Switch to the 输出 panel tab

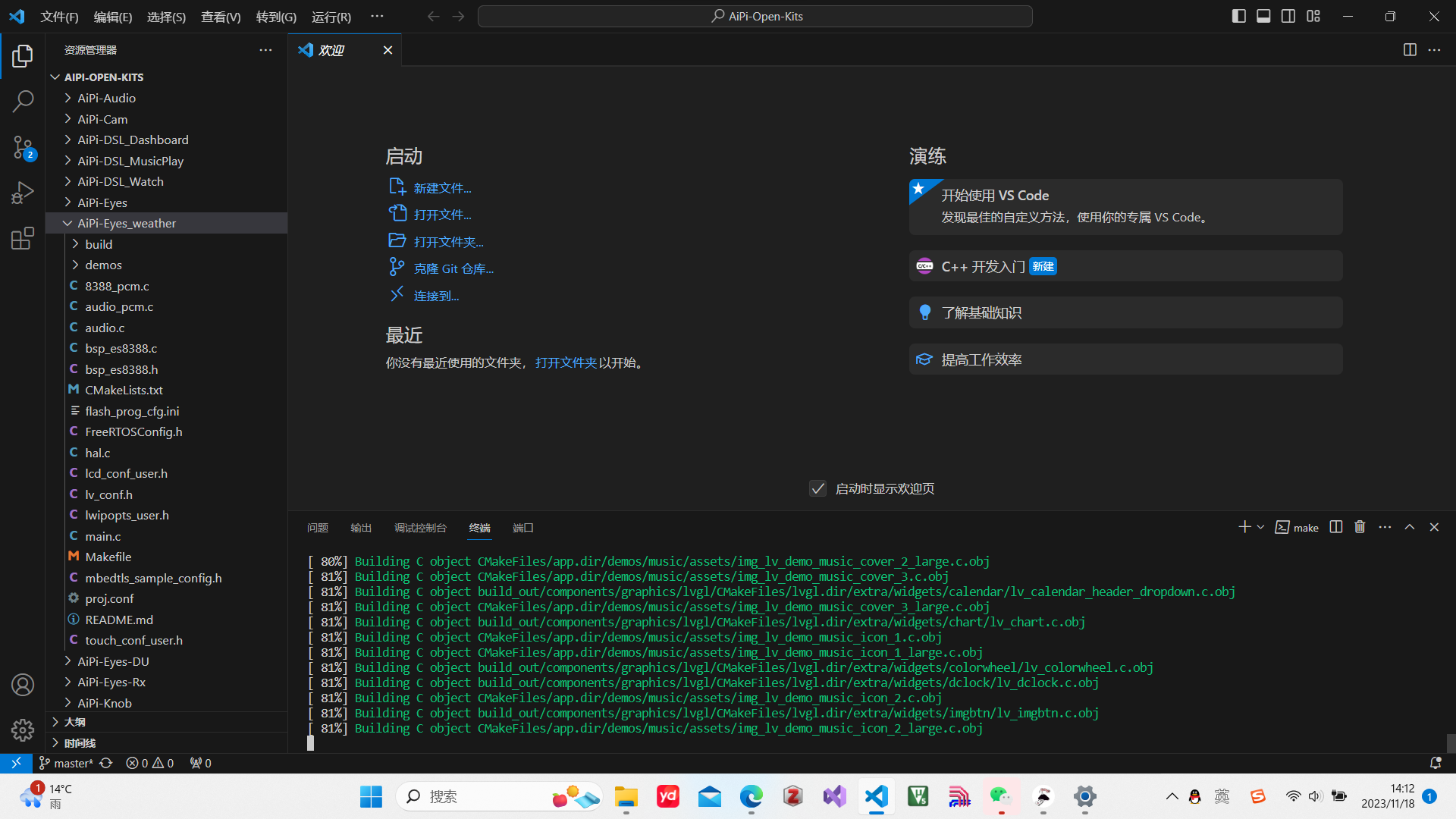361,528
